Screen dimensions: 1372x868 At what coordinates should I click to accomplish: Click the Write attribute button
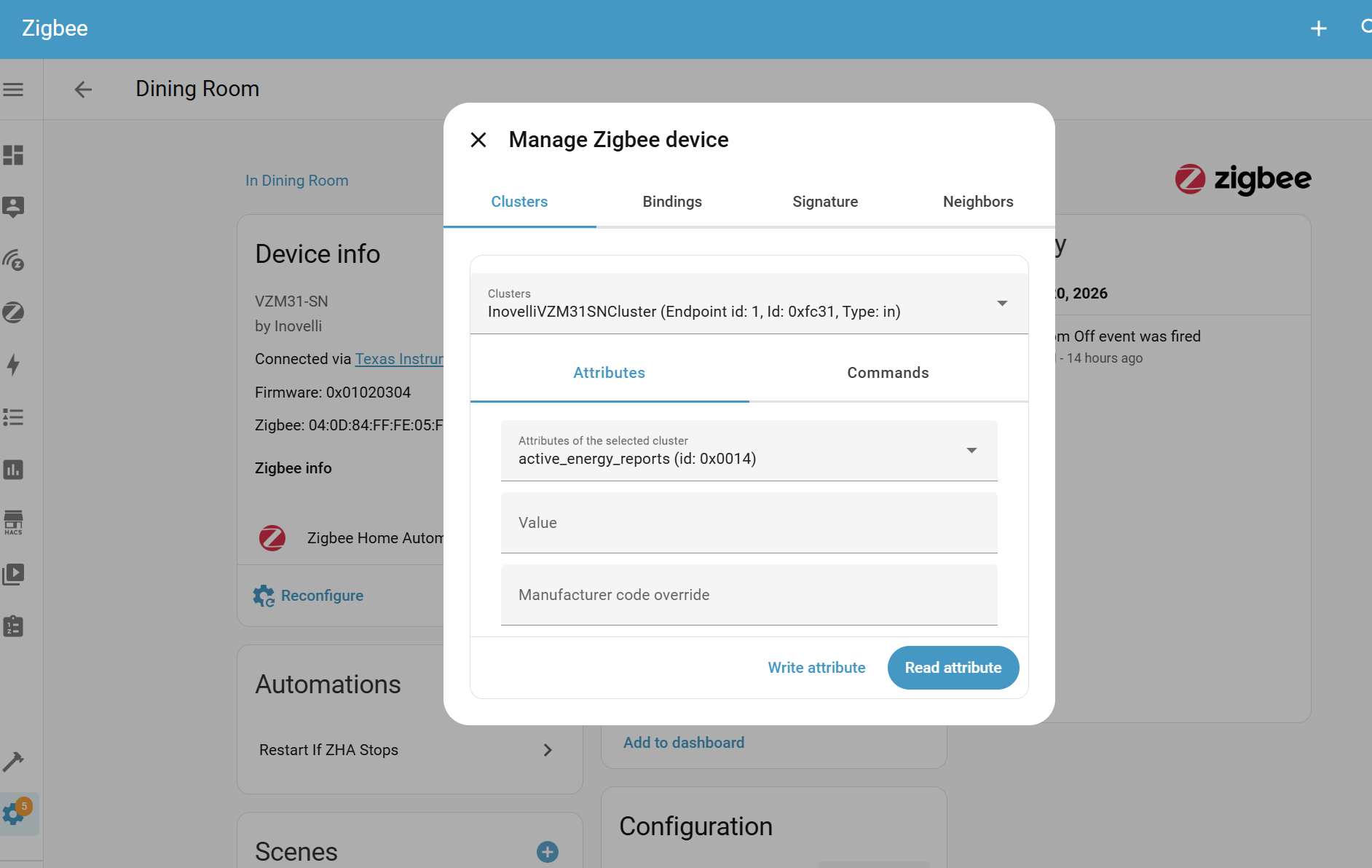click(816, 668)
